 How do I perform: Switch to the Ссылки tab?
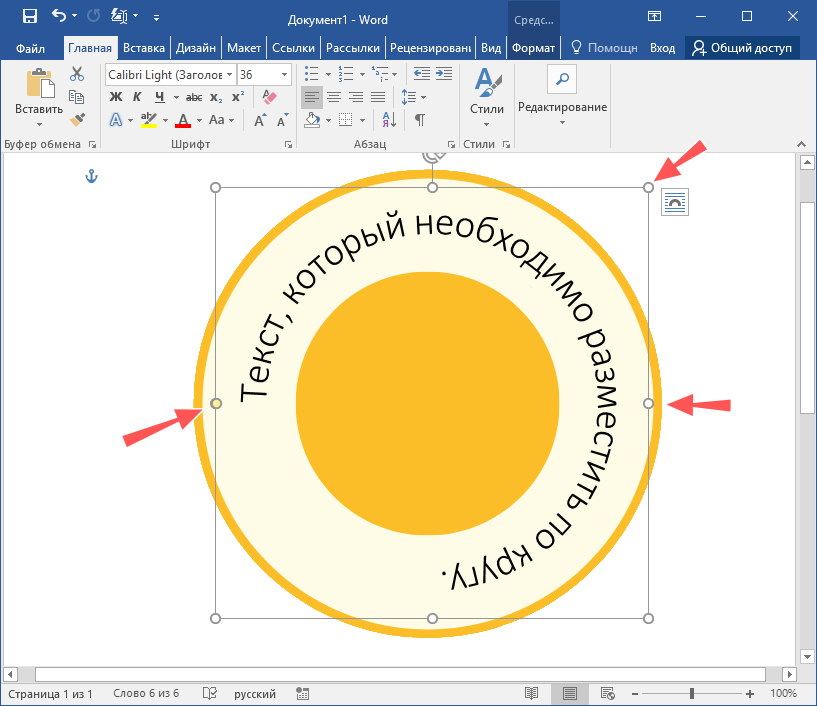(x=293, y=48)
